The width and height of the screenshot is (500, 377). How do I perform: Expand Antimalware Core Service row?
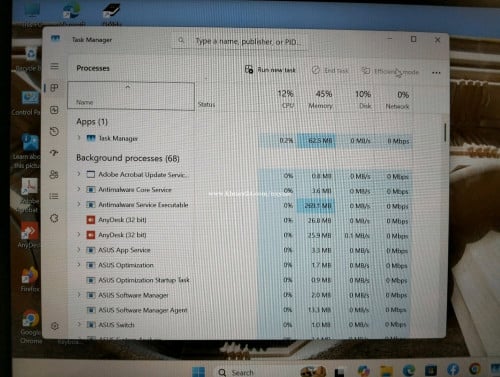point(79,189)
